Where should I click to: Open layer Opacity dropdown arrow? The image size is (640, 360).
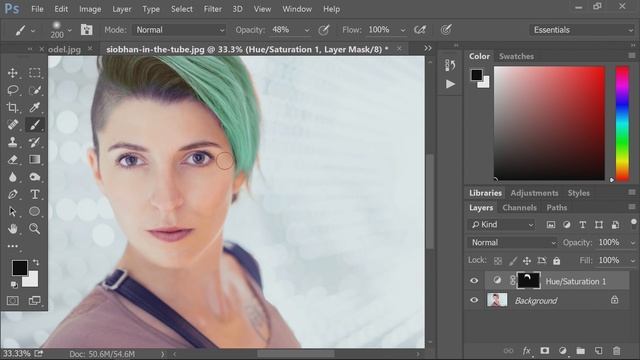(x=633, y=243)
